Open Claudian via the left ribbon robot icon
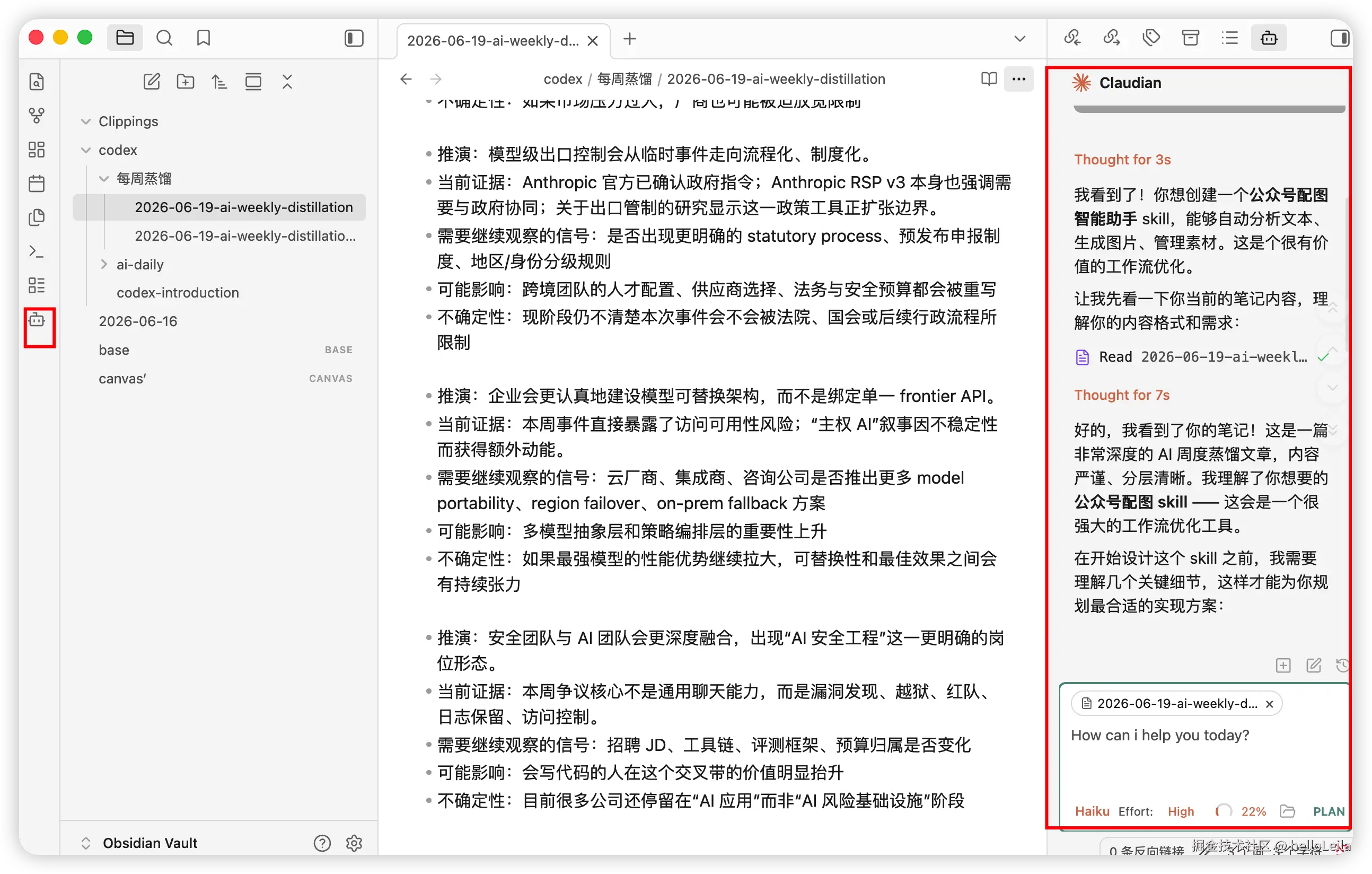 (37, 320)
